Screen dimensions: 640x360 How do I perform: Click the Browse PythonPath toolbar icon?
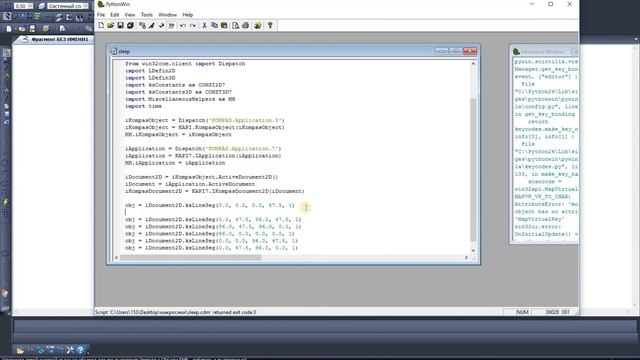tap(142, 25)
